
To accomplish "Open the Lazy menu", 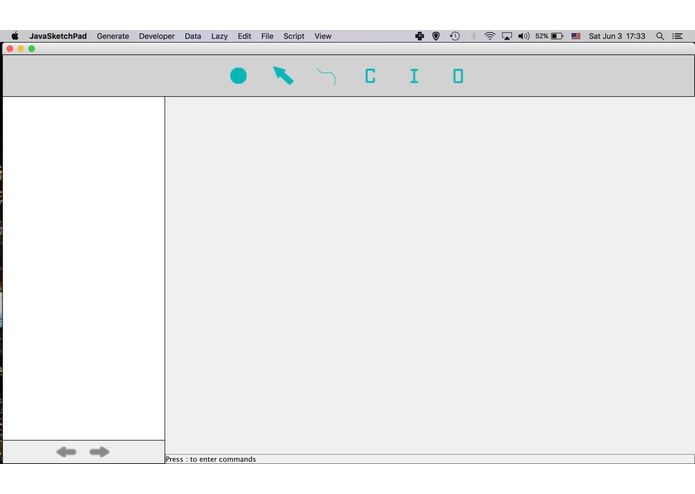I will click(x=219, y=36).
